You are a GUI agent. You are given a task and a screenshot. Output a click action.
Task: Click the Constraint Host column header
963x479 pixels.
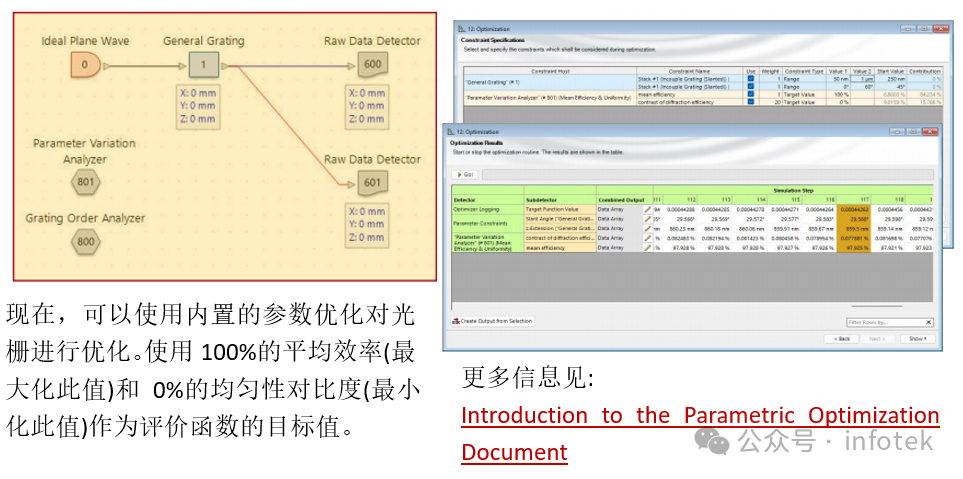click(x=550, y=71)
